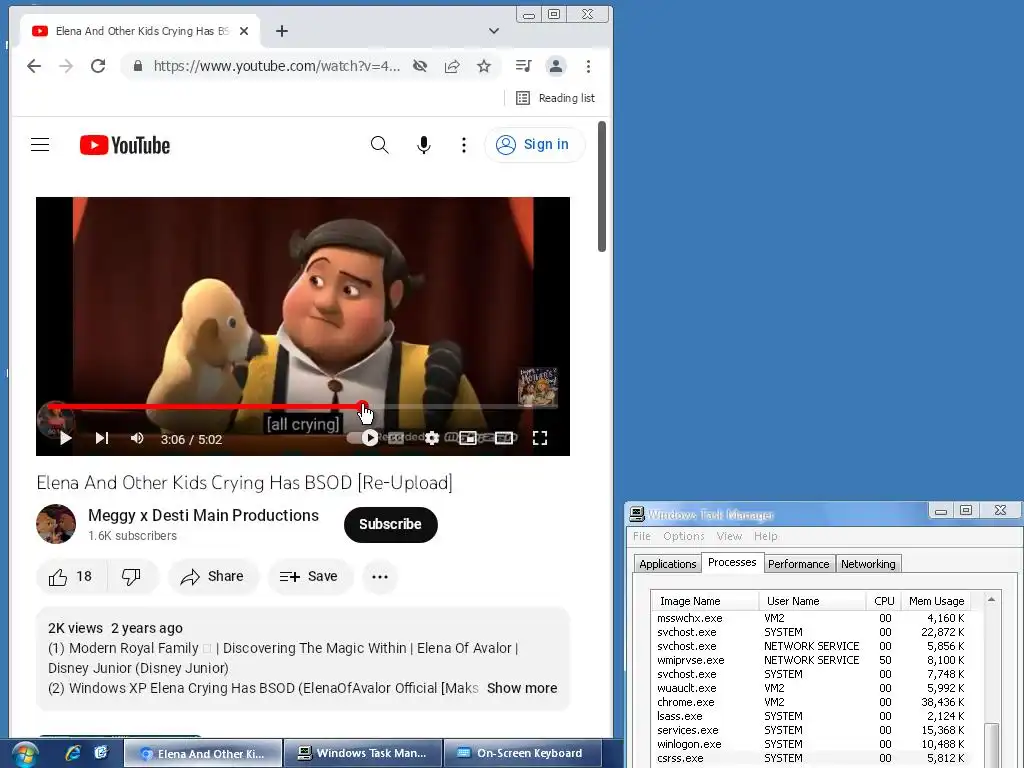Switch to Windows Task Manager taskbar button

pyautogui.click(x=363, y=753)
